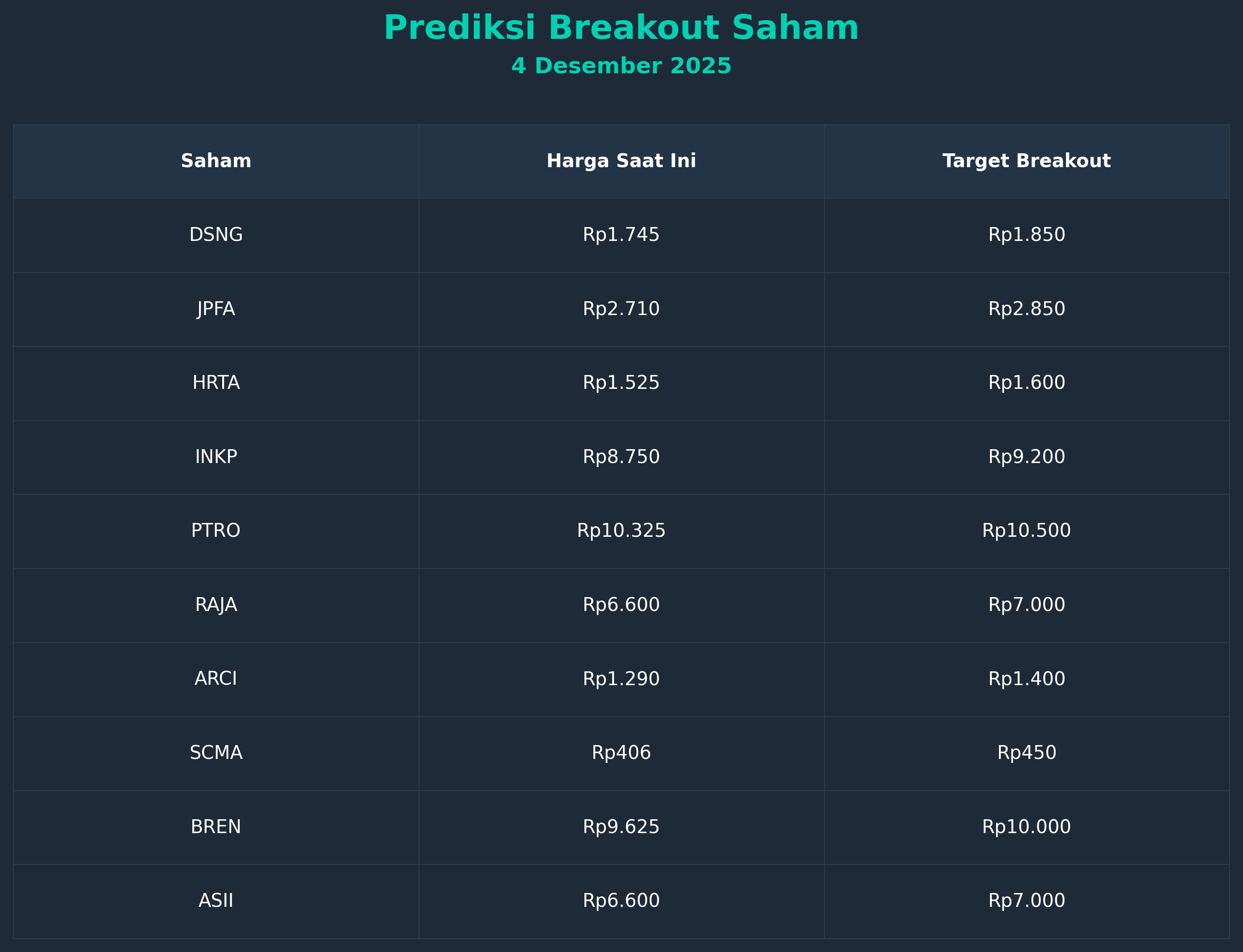Click the JPFA stock ticker cell
1243x952 pixels.
[216, 309]
